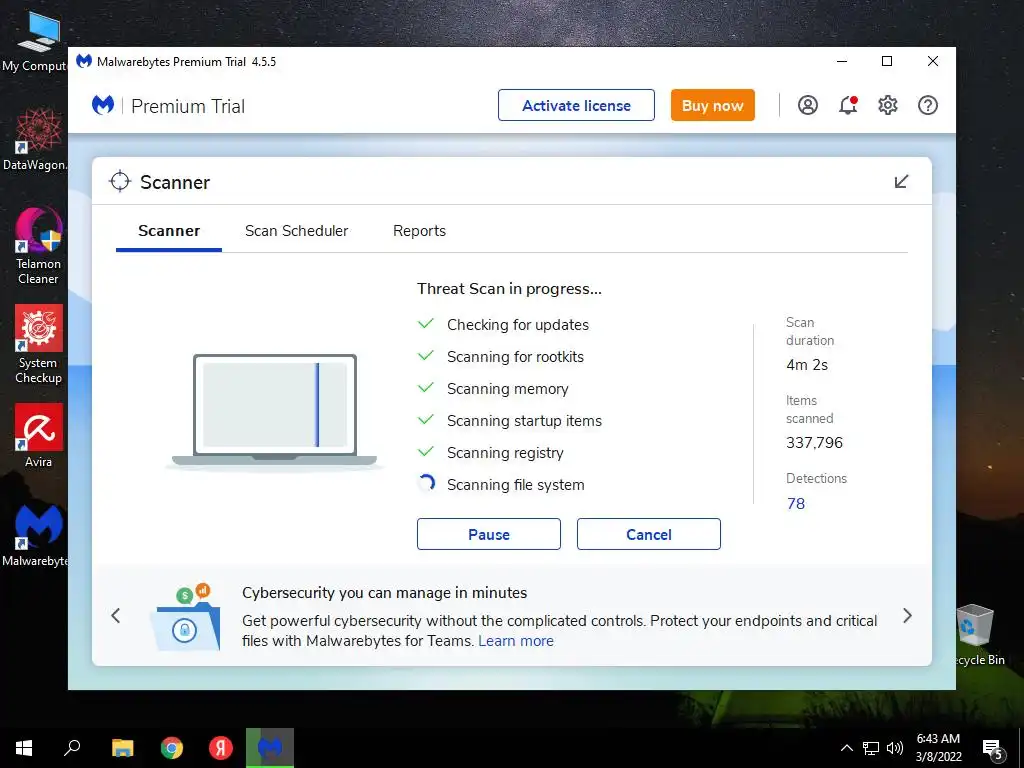Open the notifications bell
Viewport: 1024px width, 768px height.
(848, 105)
